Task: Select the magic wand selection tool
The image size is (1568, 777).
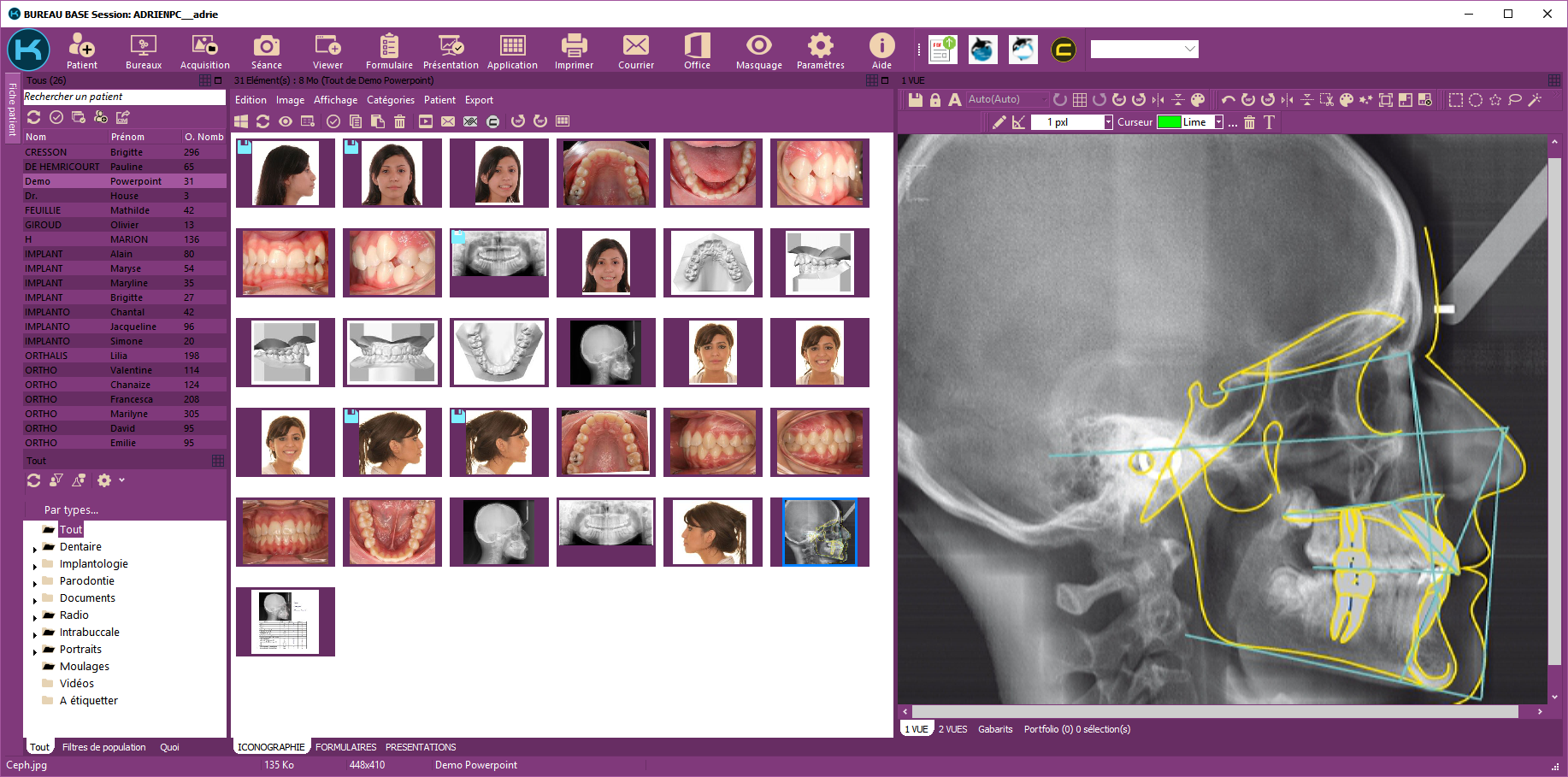Action: click(x=1535, y=100)
